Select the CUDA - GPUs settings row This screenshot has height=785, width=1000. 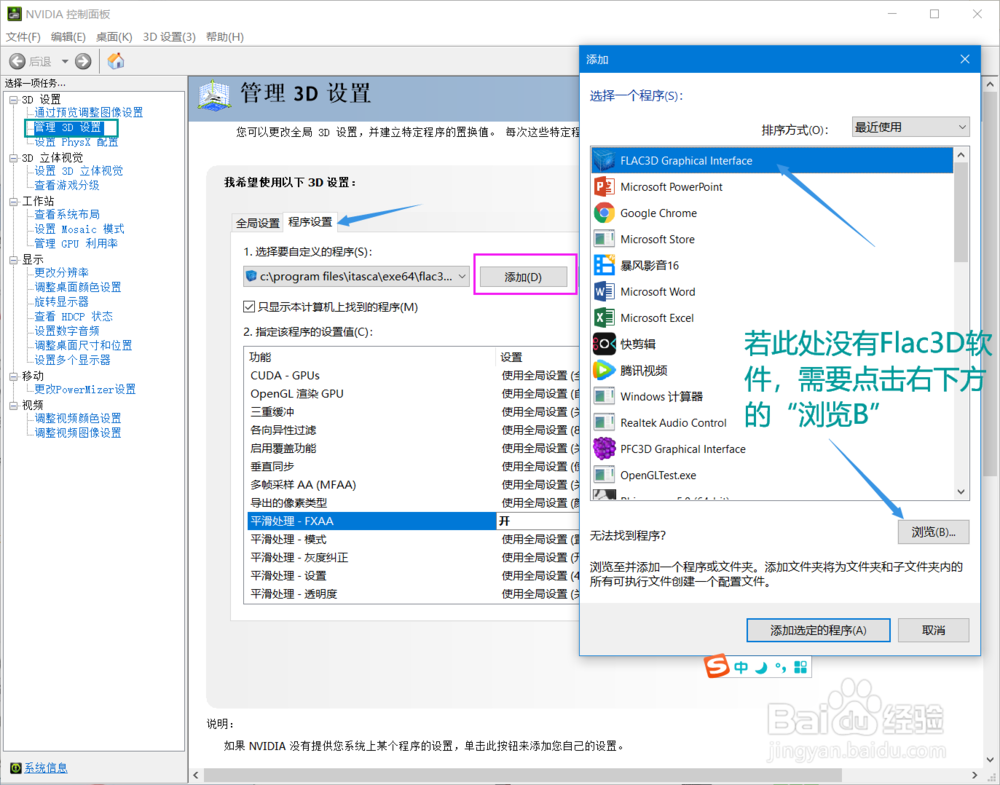[413, 376]
